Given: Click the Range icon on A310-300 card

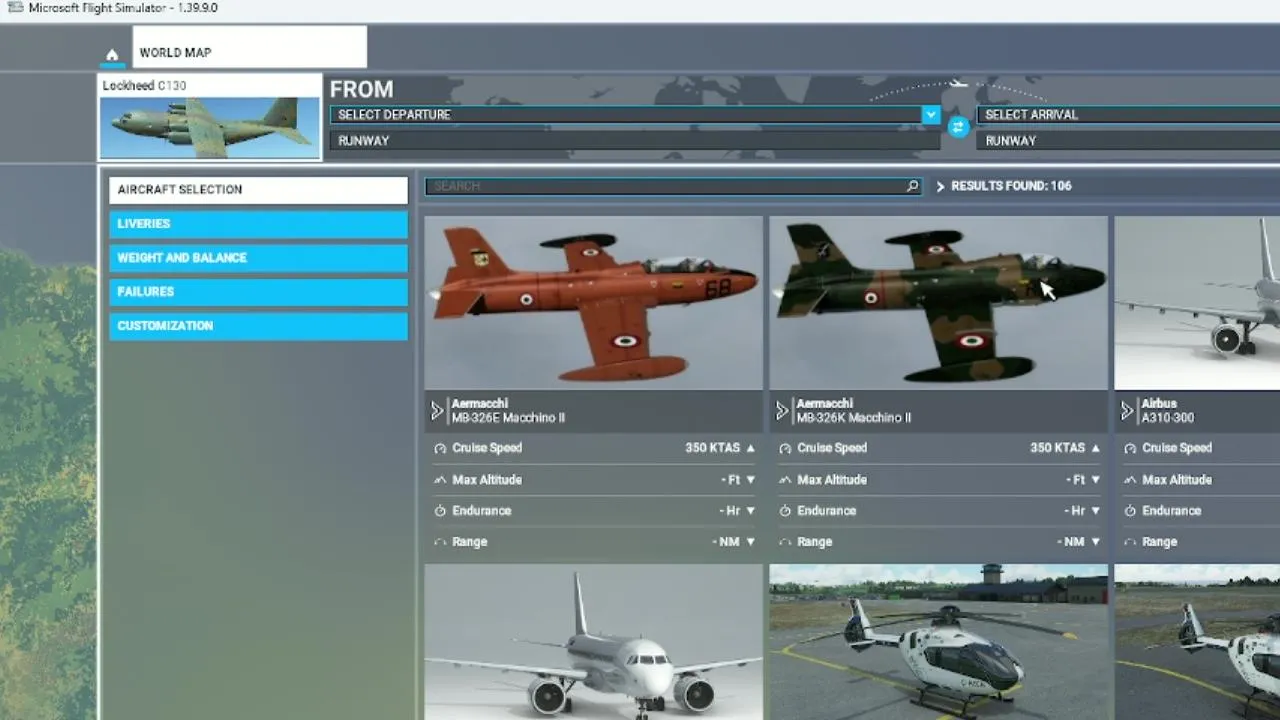Looking at the screenshot, I should [x=1130, y=542].
